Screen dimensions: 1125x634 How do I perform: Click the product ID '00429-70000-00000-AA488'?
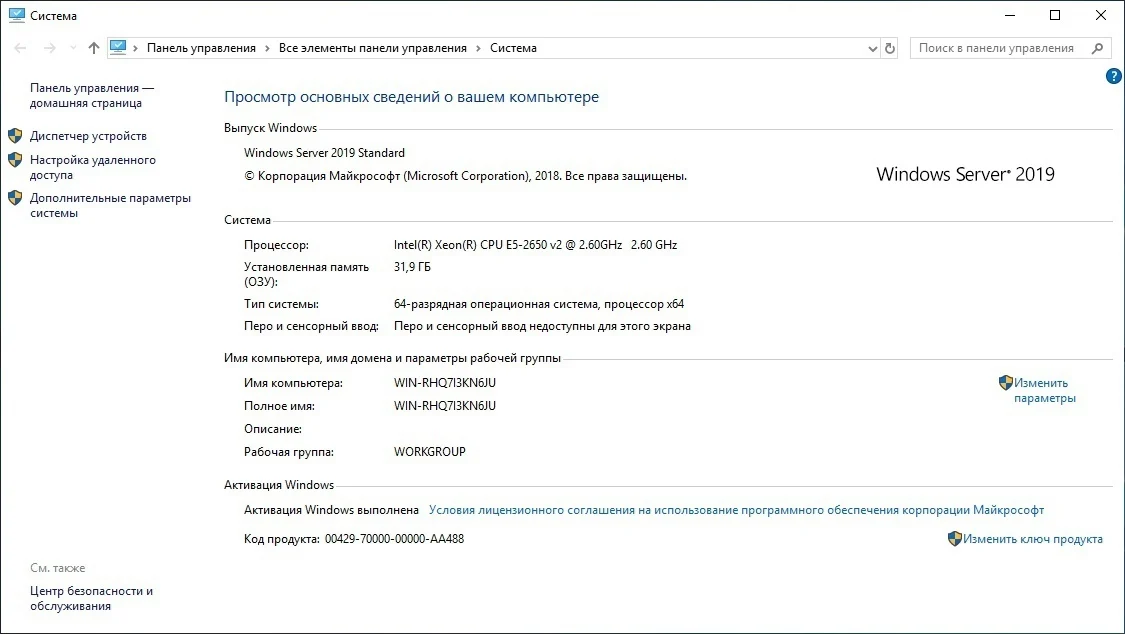point(395,539)
